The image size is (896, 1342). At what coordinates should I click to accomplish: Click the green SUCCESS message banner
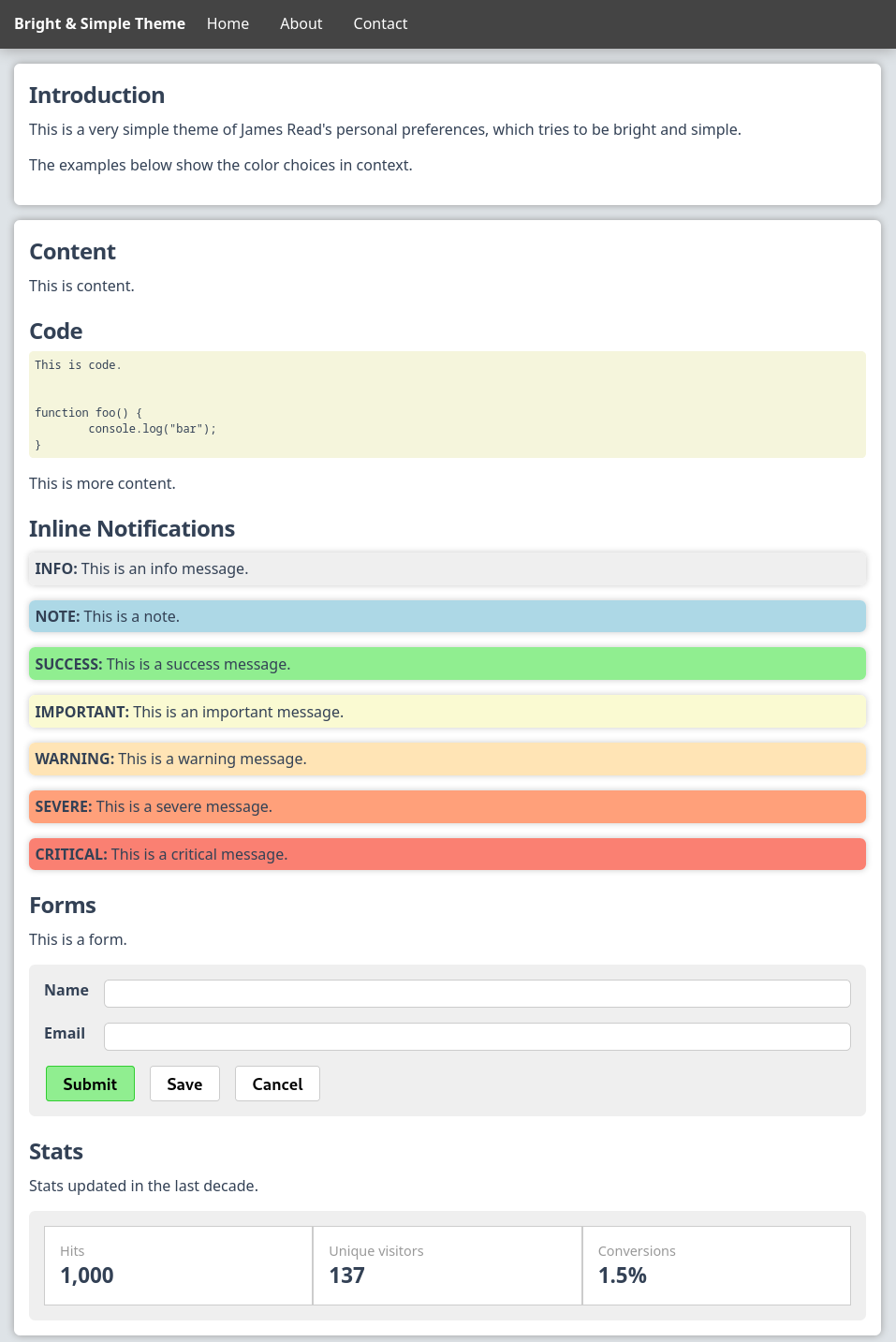pos(448,664)
